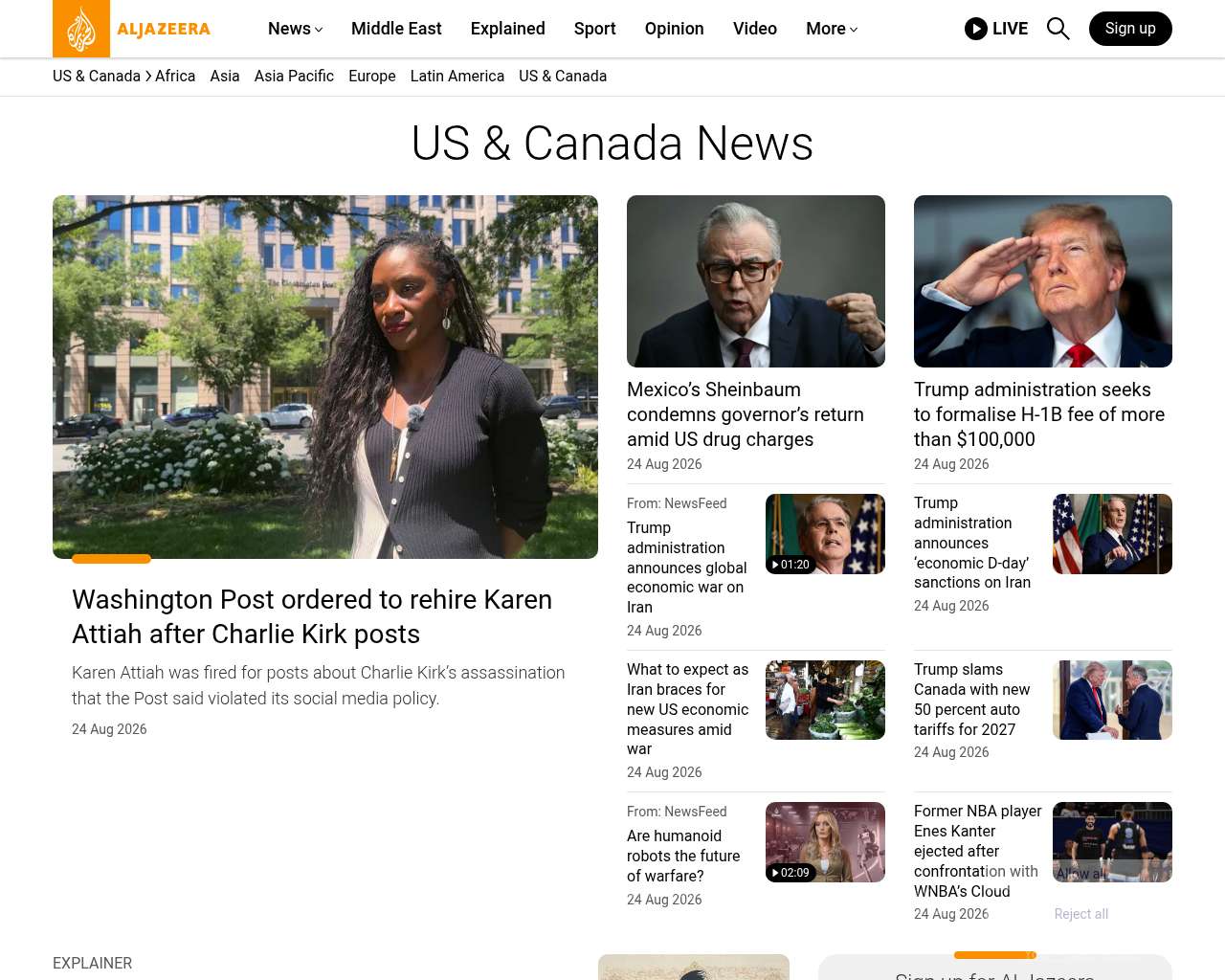Open Trump H-1B fee article headline

[x=1039, y=414]
